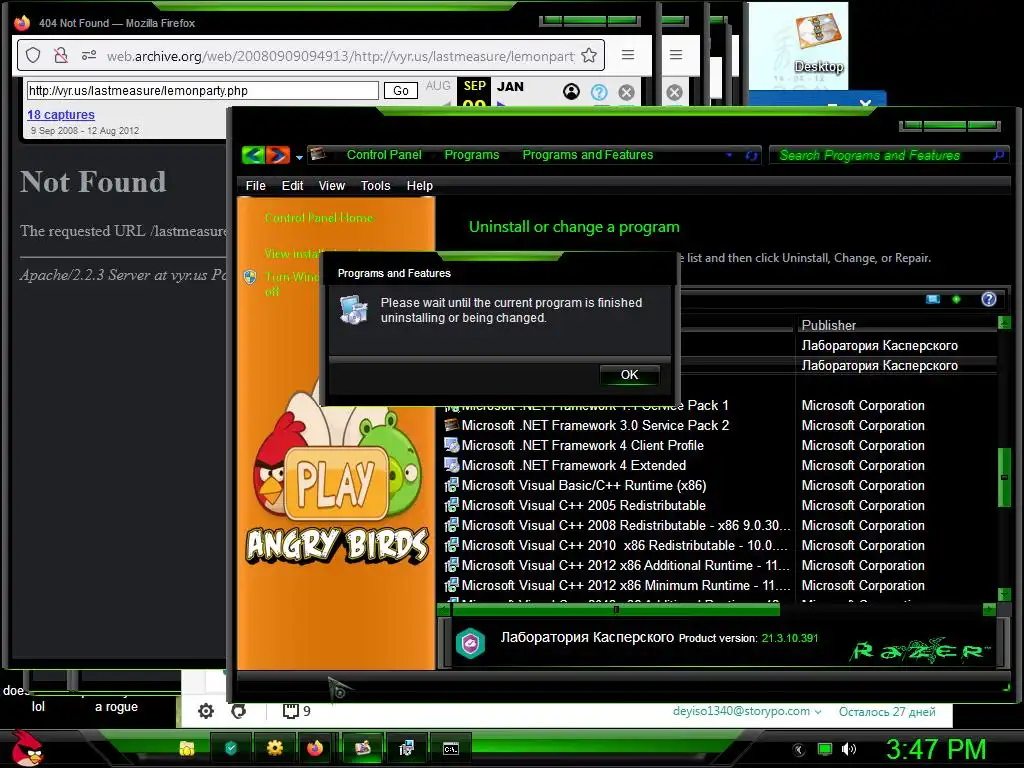Go back with the green arrow in Control Panel
This screenshot has height=768, width=1024.
253,155
